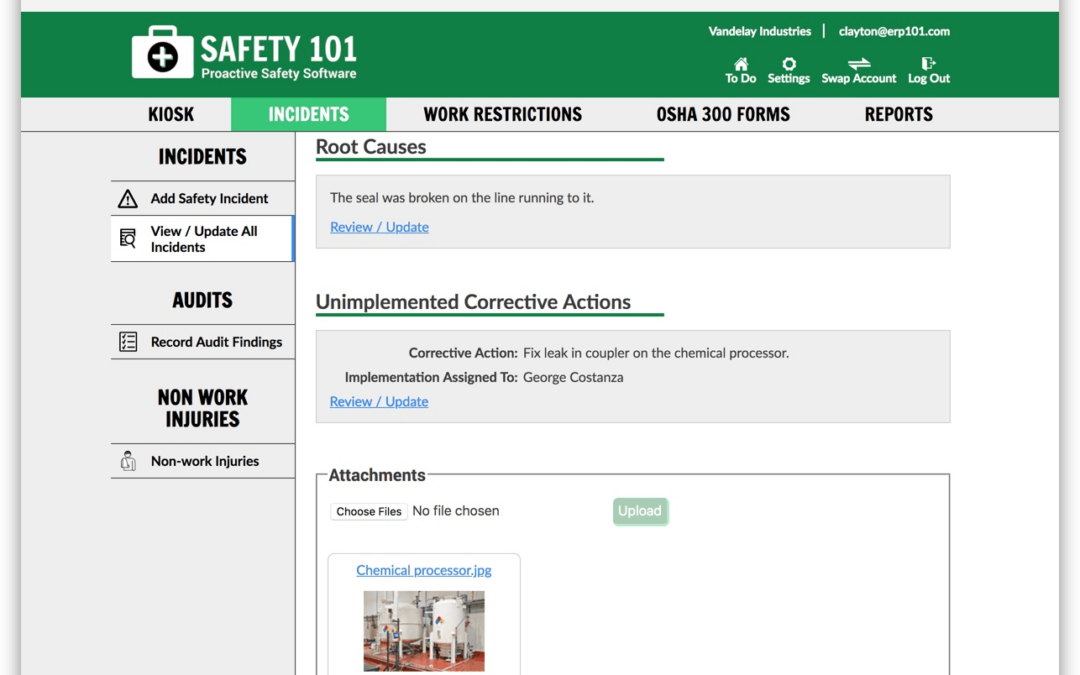Click Review / Update under the corrective action
Viewport: 1080px width, 675px height.
[x=379, y=402]
